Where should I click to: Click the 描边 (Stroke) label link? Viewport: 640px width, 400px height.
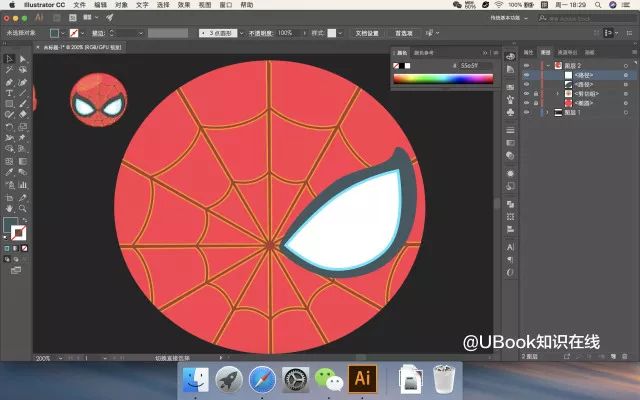(98, 33)
